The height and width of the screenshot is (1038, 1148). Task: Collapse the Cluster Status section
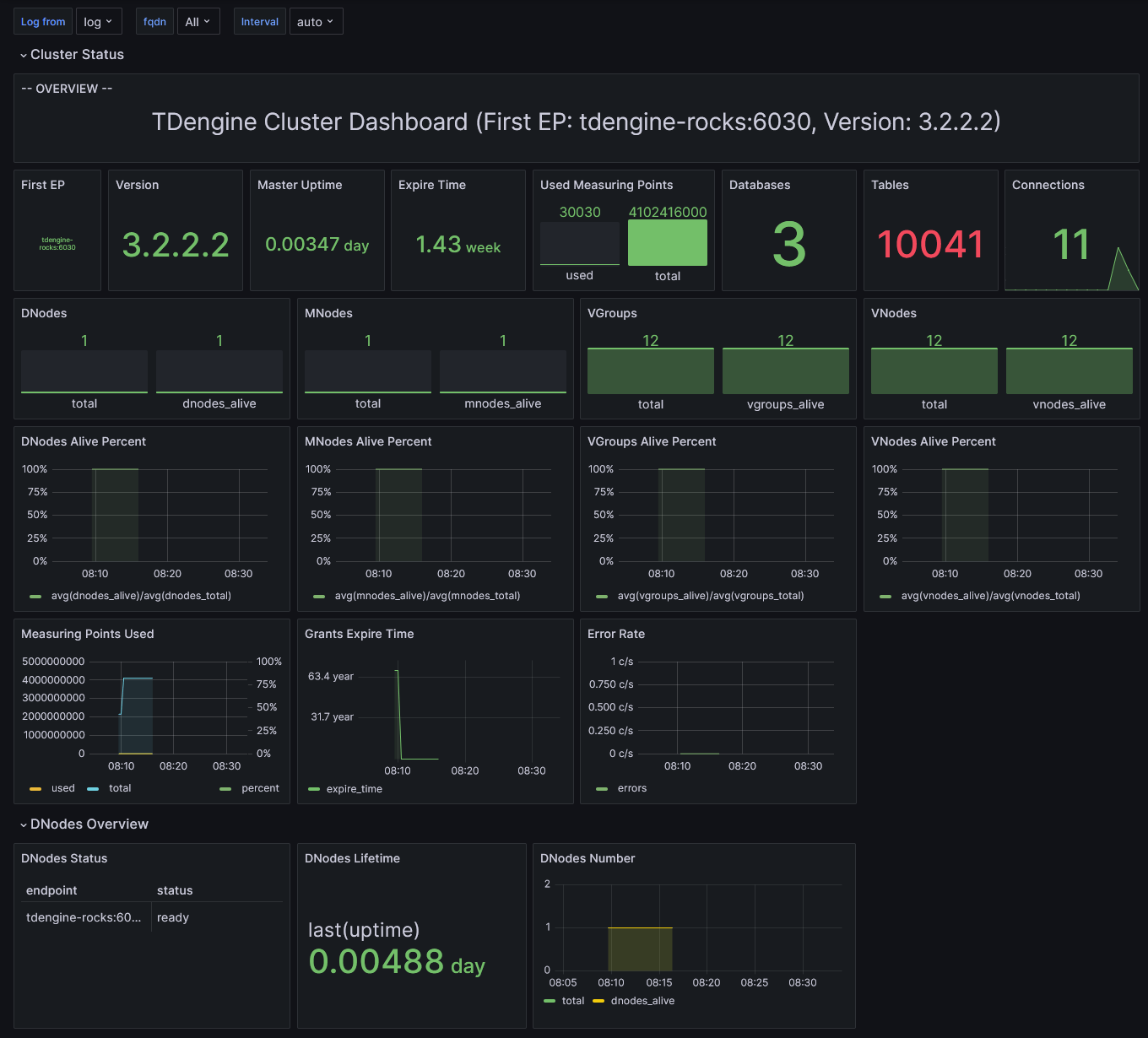click(77, 55)
